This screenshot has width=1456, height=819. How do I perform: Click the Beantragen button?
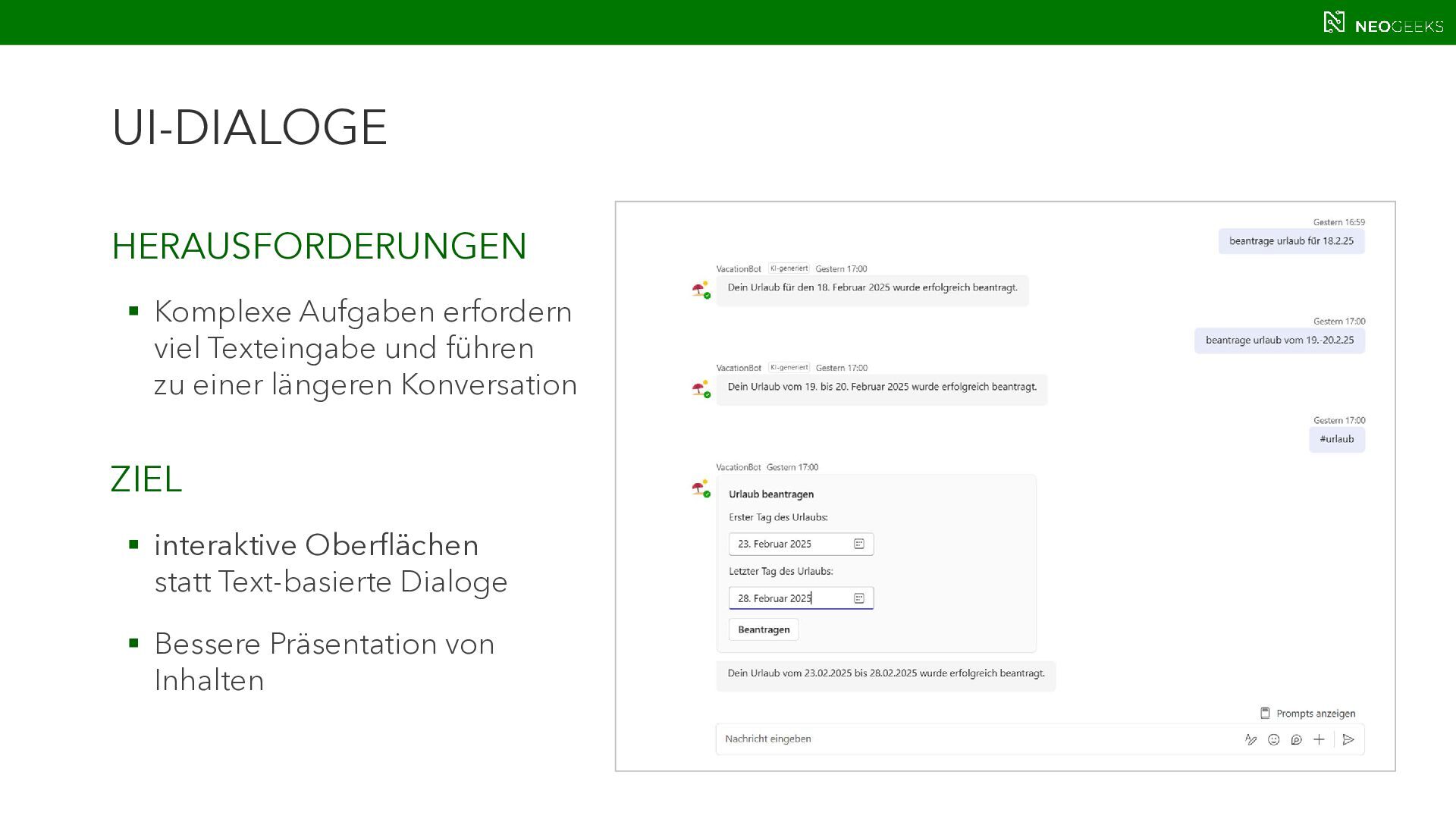coord(764,629)
